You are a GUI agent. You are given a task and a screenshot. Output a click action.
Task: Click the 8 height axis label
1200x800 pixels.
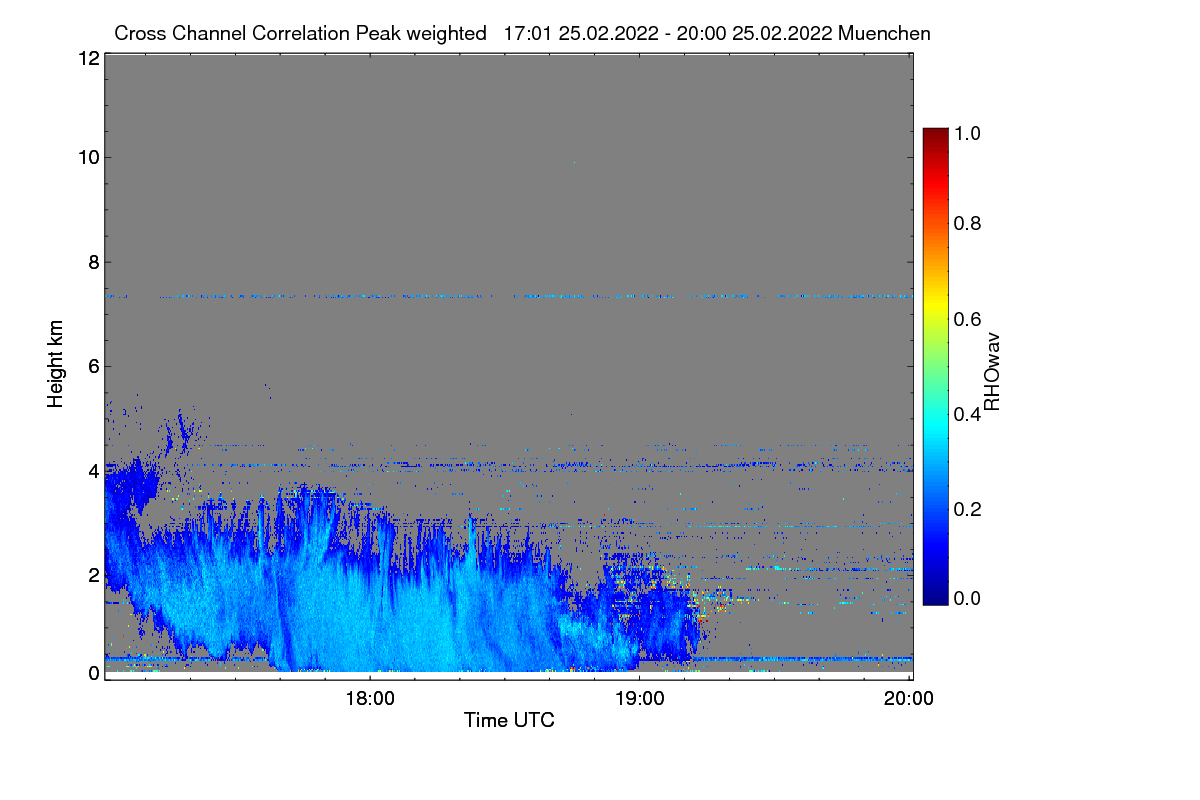point(94,262)
